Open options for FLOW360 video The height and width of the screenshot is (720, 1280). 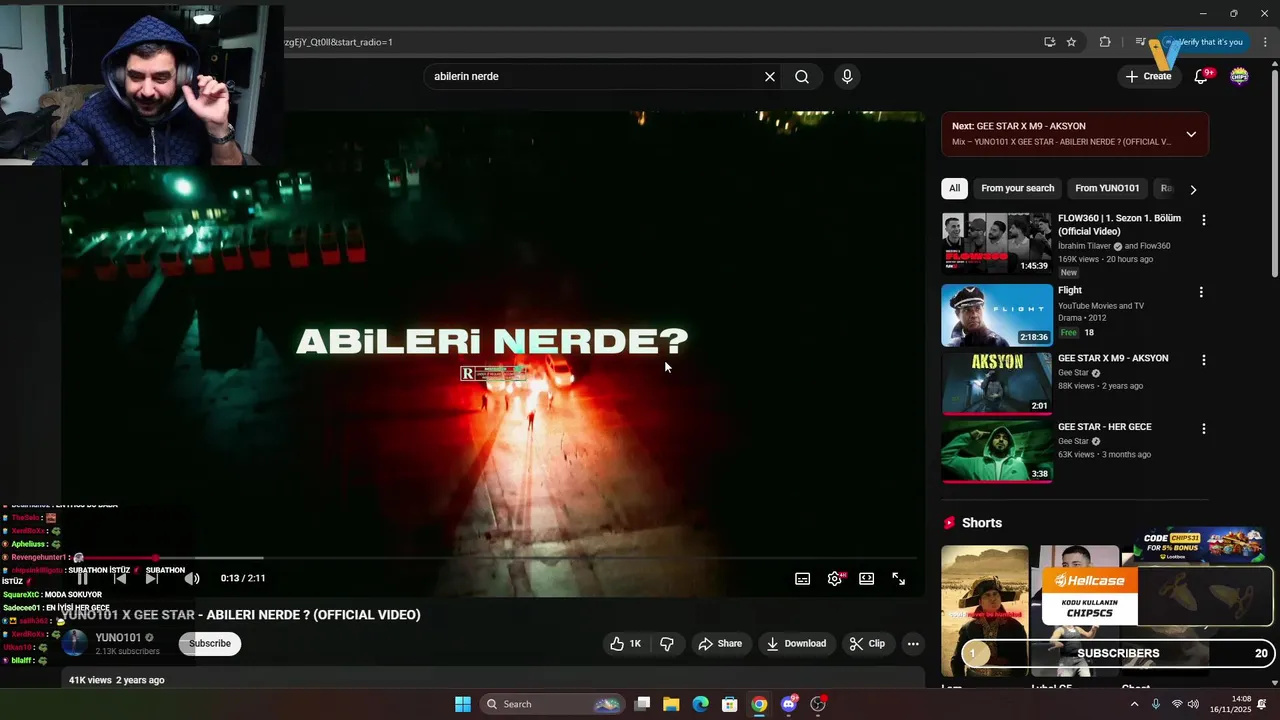tap(1203, 220)
